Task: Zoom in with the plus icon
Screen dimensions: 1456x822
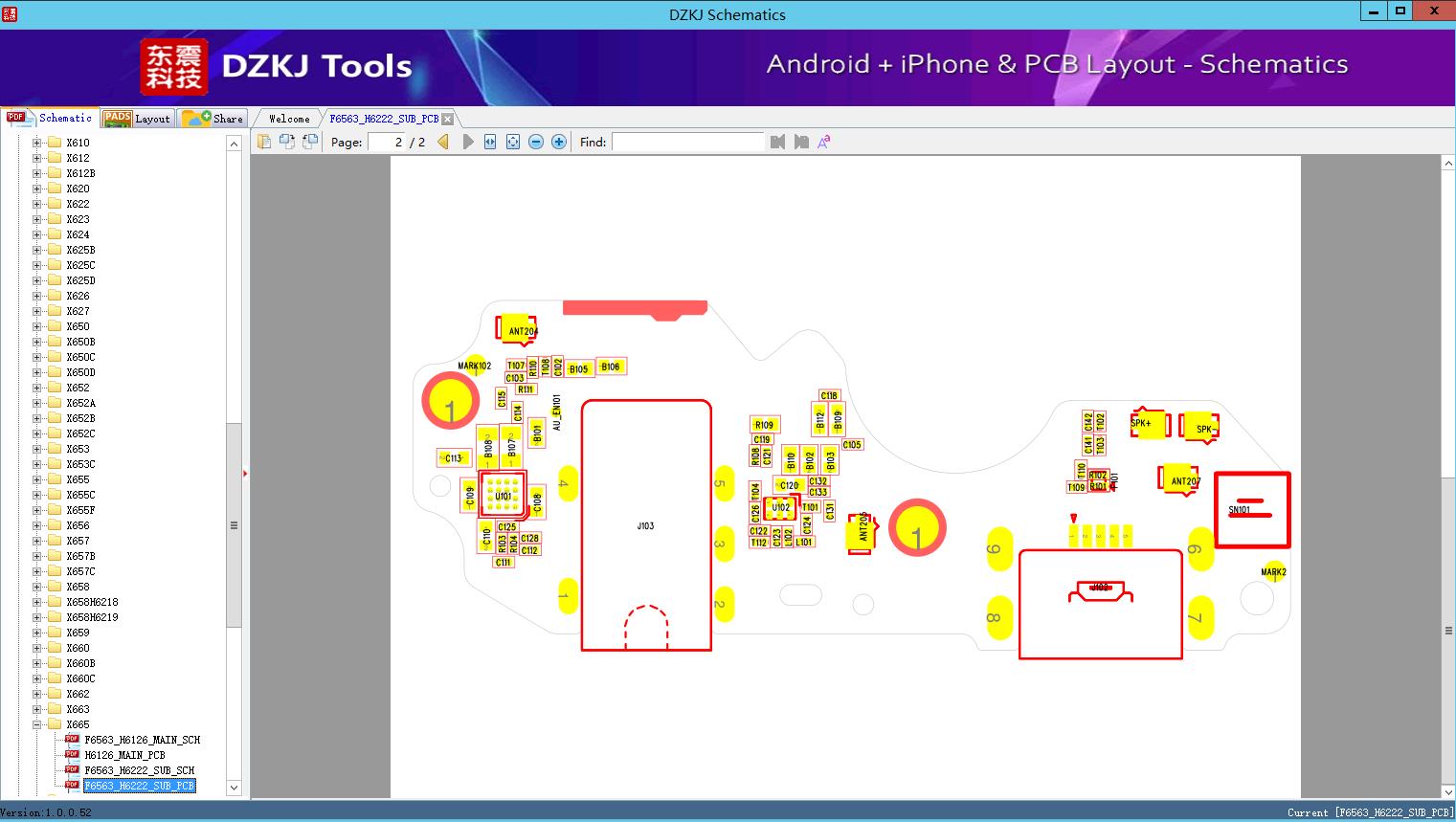Action: tap(559, 142)
